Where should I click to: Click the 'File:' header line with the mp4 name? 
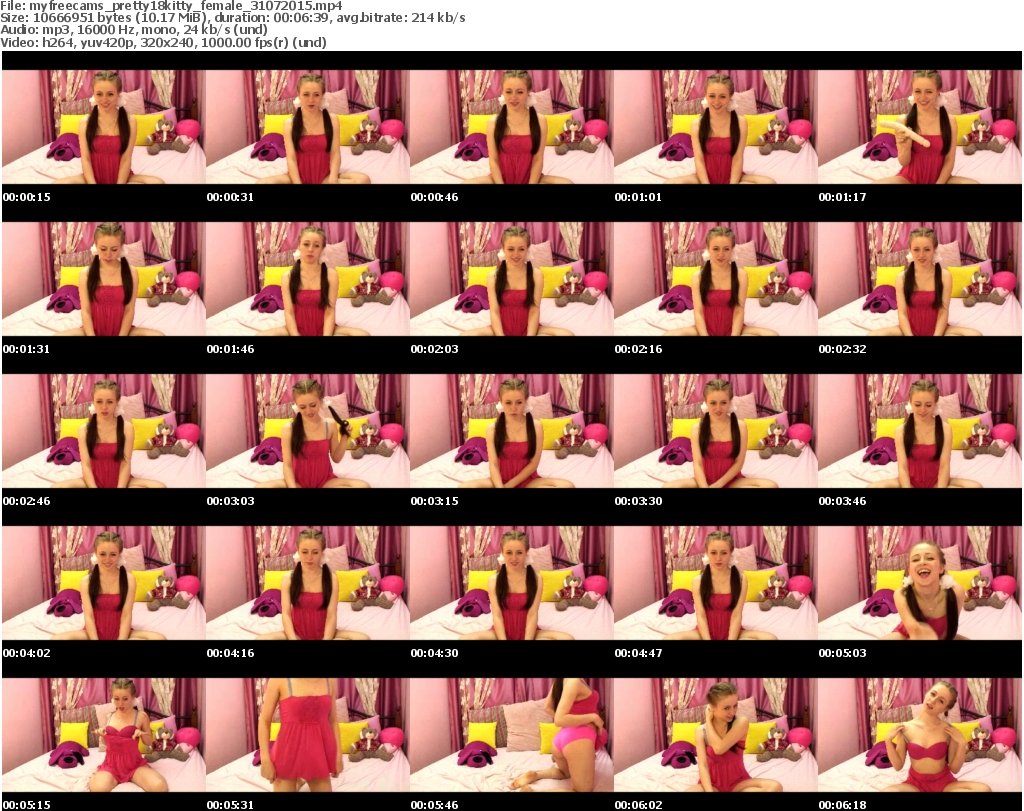click(171, 6)
